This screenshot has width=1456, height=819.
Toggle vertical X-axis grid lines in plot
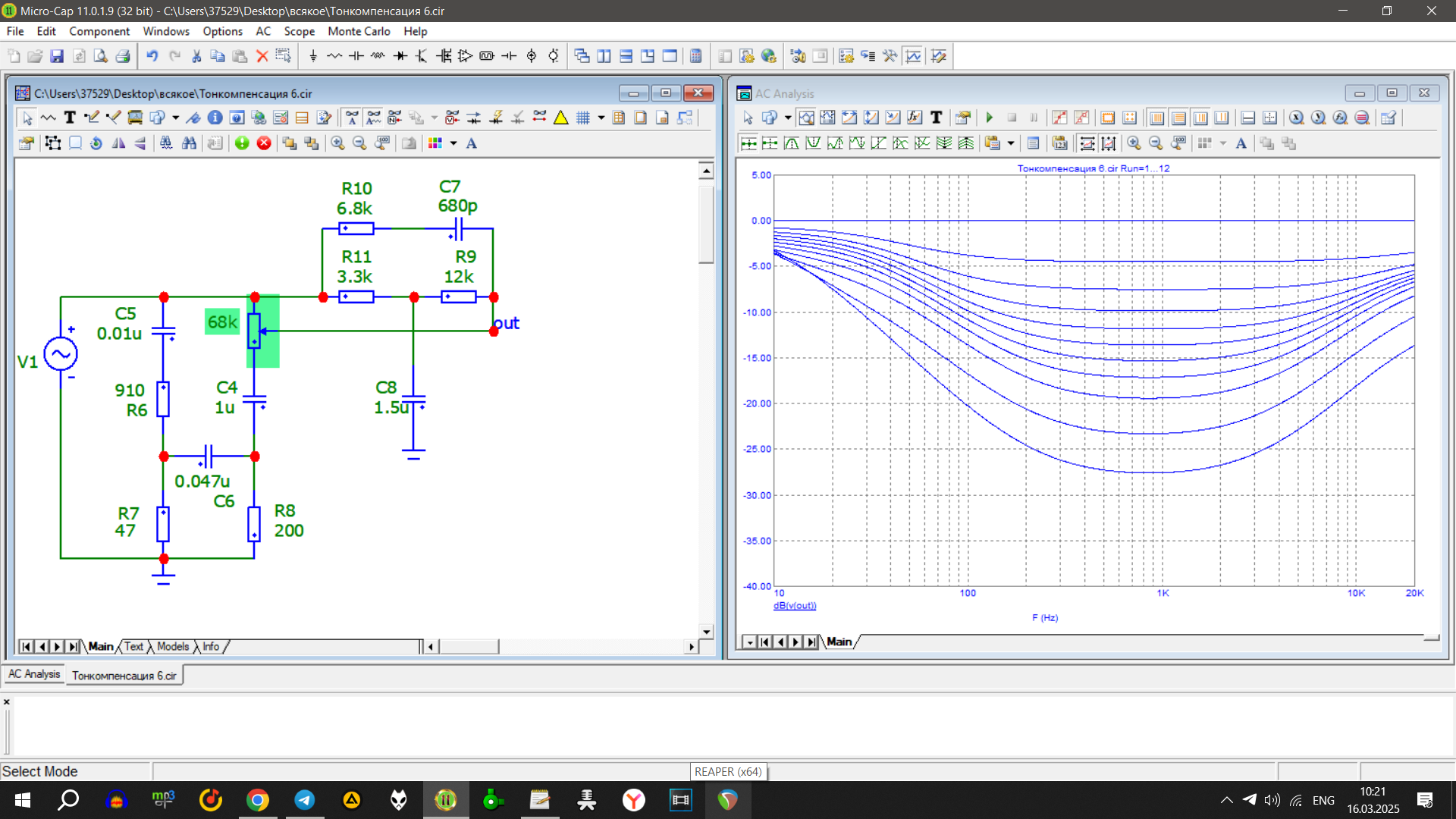(1156, 118)
